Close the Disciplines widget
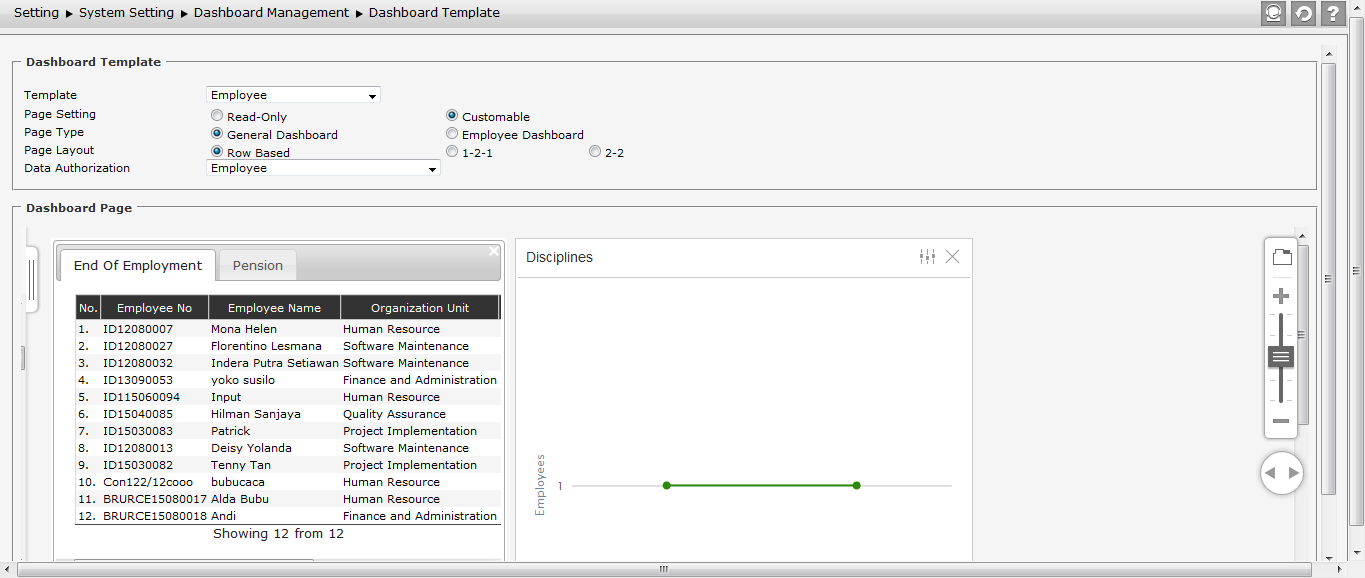1365x578 pixels. [x=952, y=257]
